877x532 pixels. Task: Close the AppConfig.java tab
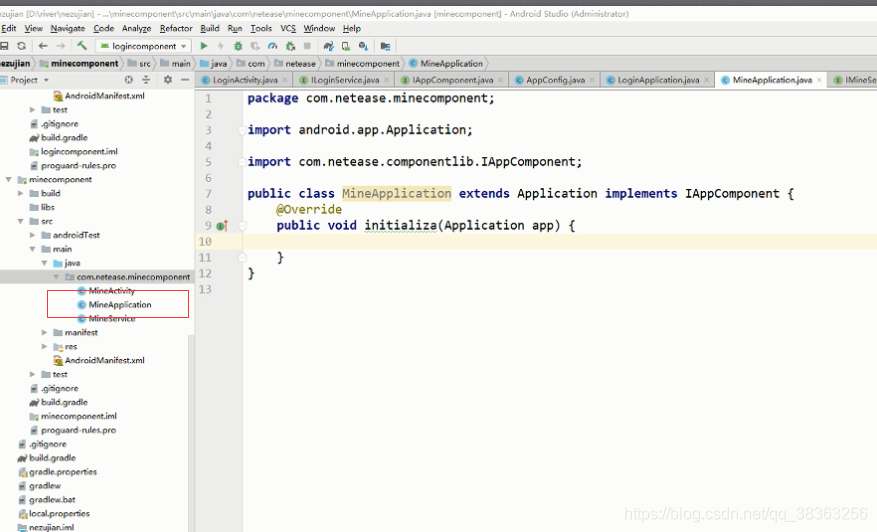tap(592, 80)
